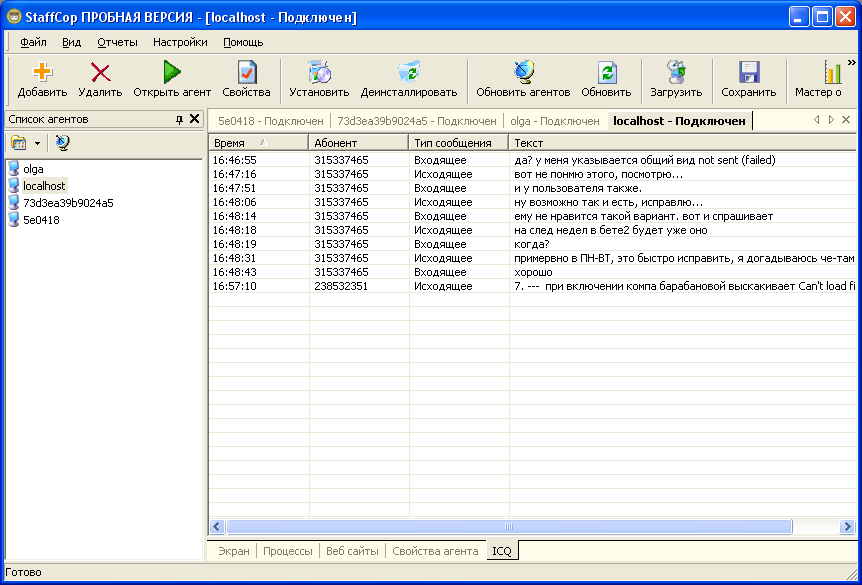Select agent localhost in the list
The width and height of the screenshot is (862, 585).
pos(44,186)
